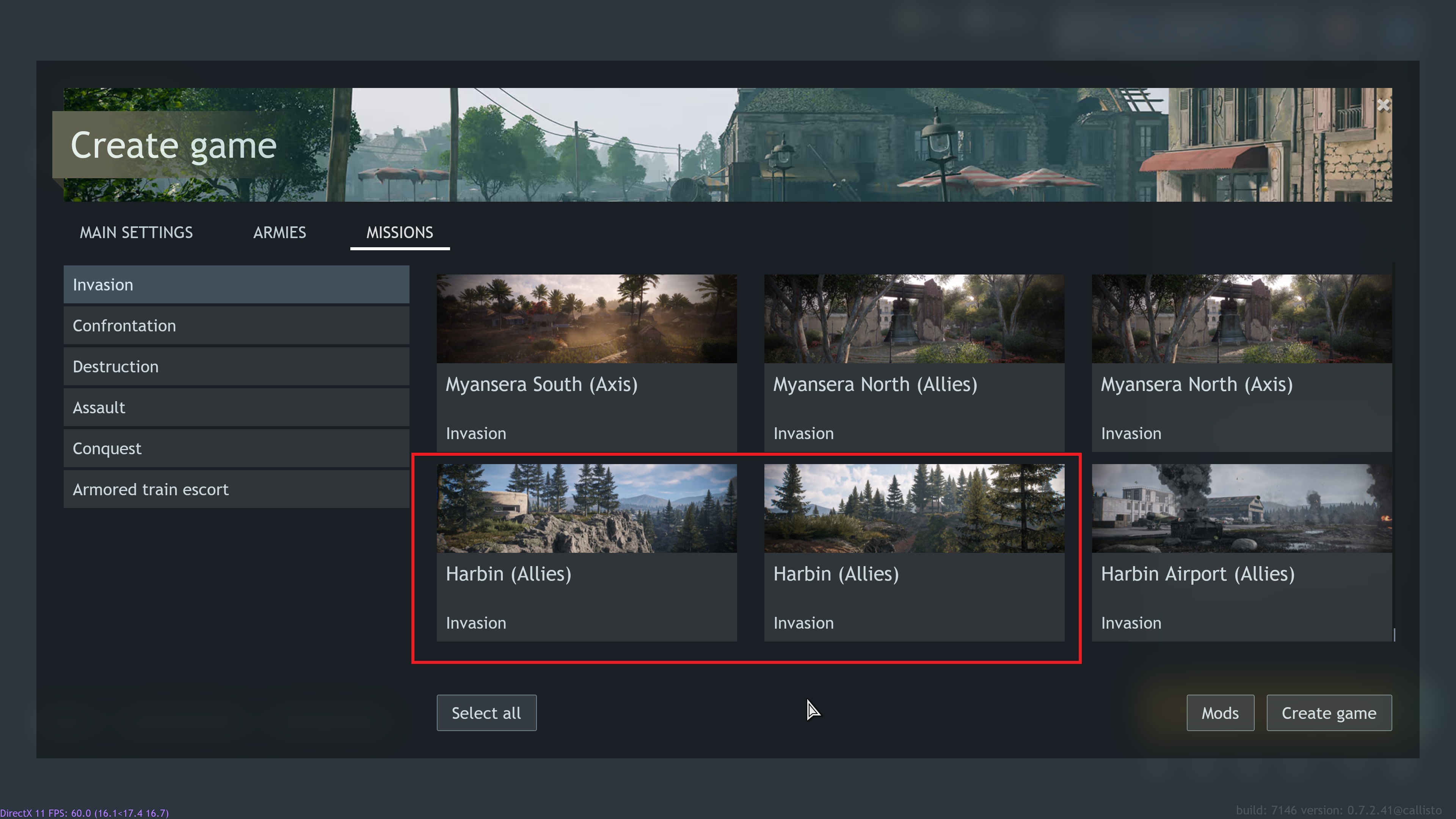
Task: Click the Create game button
Action: tap(1328, 713)
